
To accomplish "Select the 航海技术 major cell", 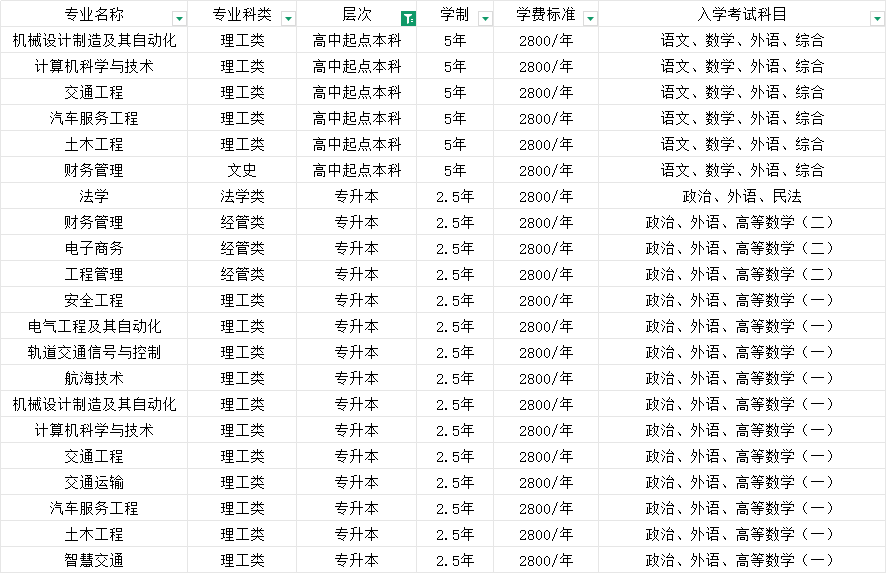I will [x=94, y=378].
